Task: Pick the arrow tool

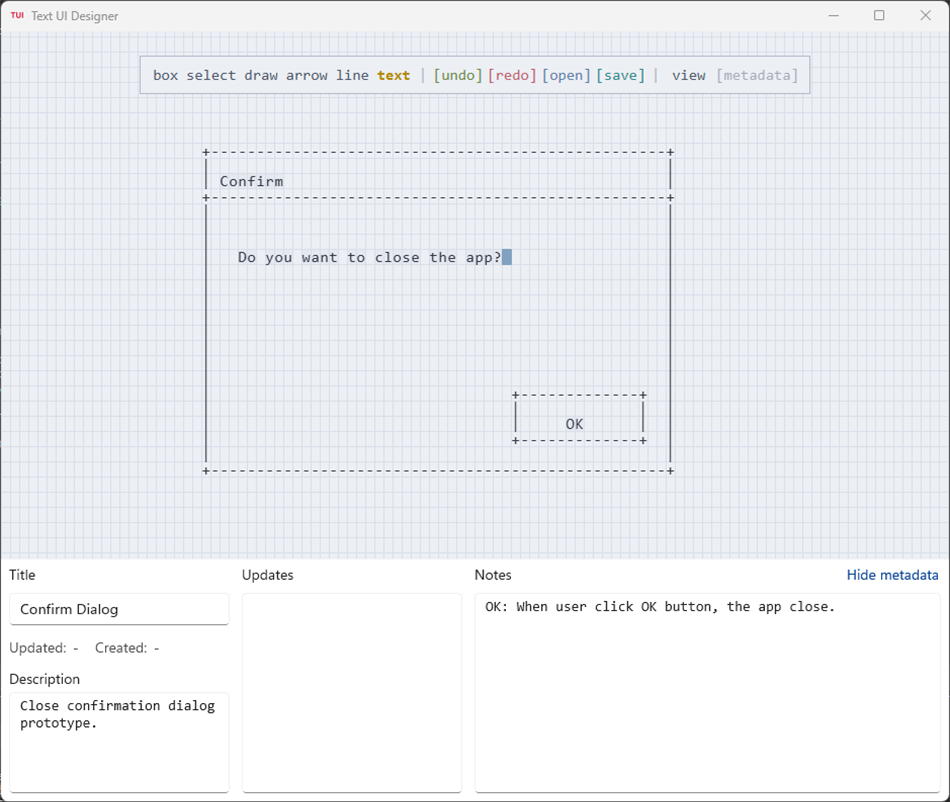Action: pos(307,76)
